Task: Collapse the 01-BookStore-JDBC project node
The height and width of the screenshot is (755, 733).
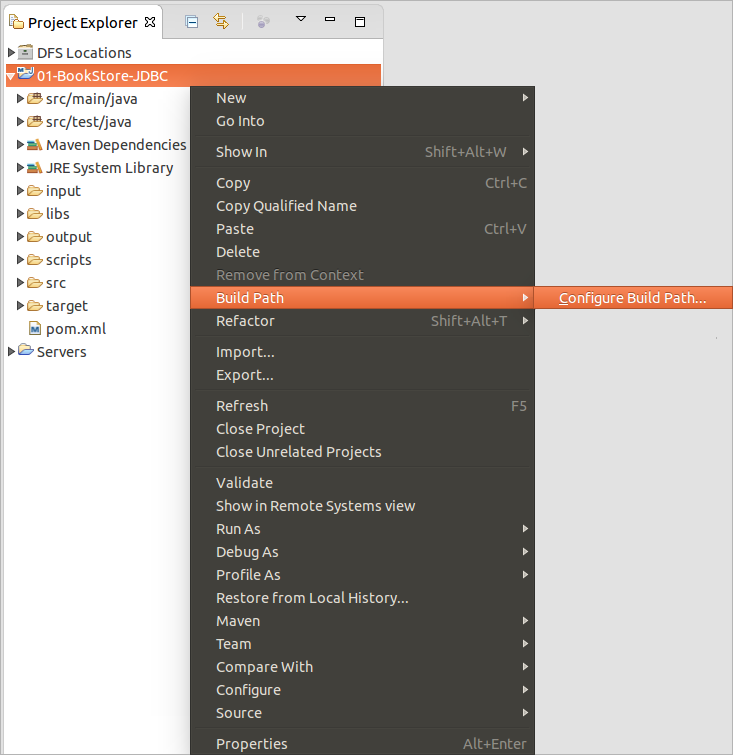Action: 11,77
